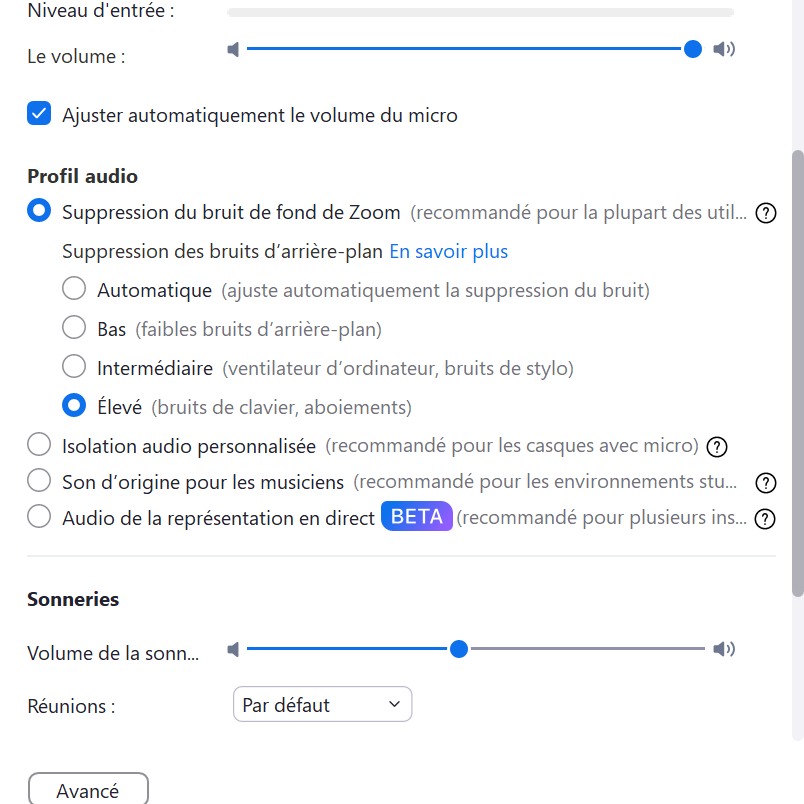Choose Intermédiaire noise suppression level
The image size is (804, 804).
pyautogui.click(x=74, y=367)
